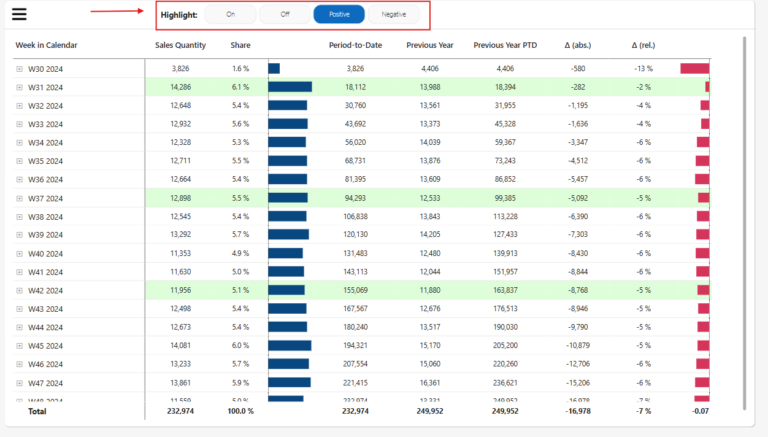The height and width of the screenshot is (437, 768).
Task: Click previous year value 16,361
Action: (430, 383)
